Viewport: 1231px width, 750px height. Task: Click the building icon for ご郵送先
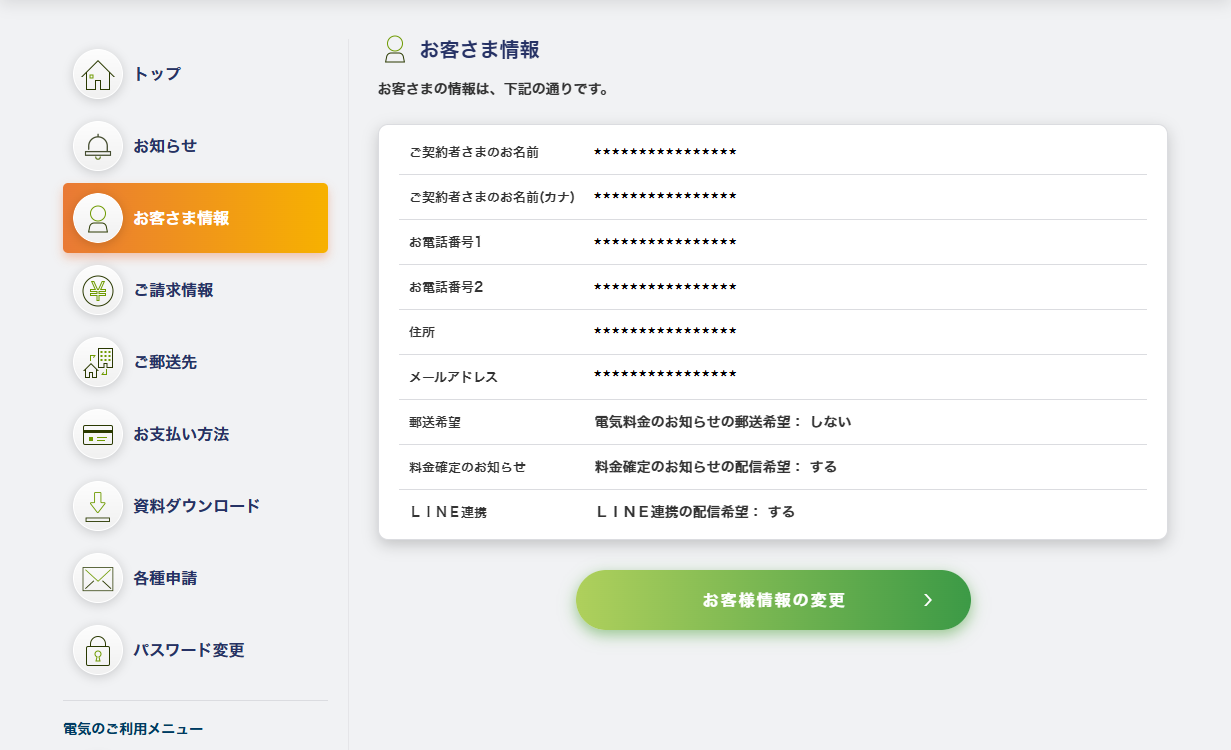(98, 362)
